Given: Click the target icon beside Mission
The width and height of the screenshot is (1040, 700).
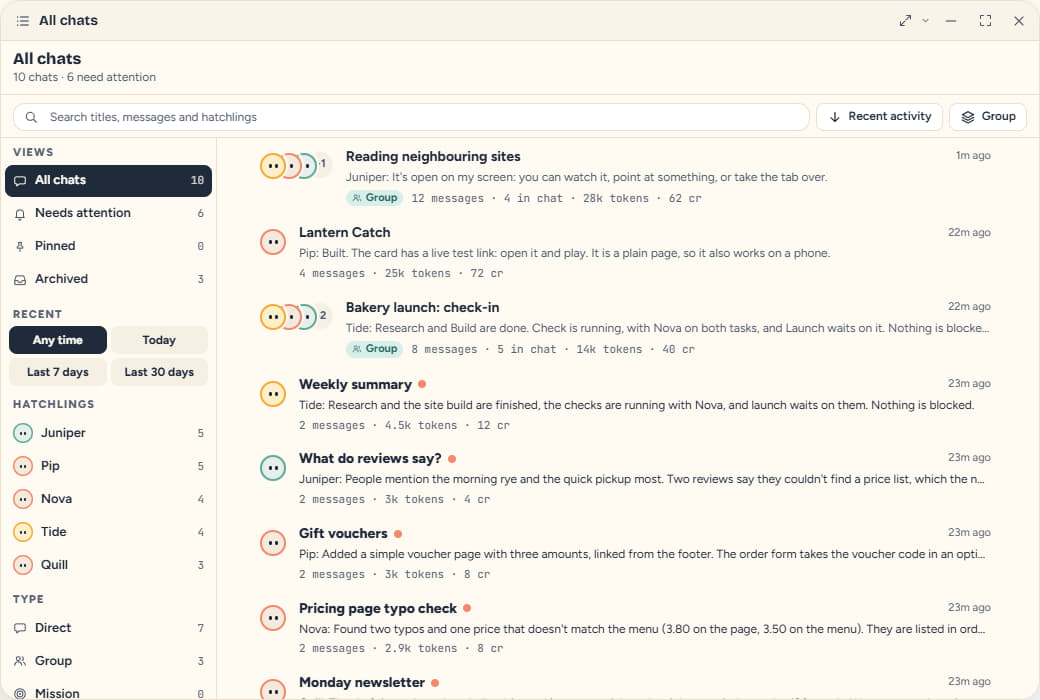Looking at the screenshot, I should [x=20, y=694].
